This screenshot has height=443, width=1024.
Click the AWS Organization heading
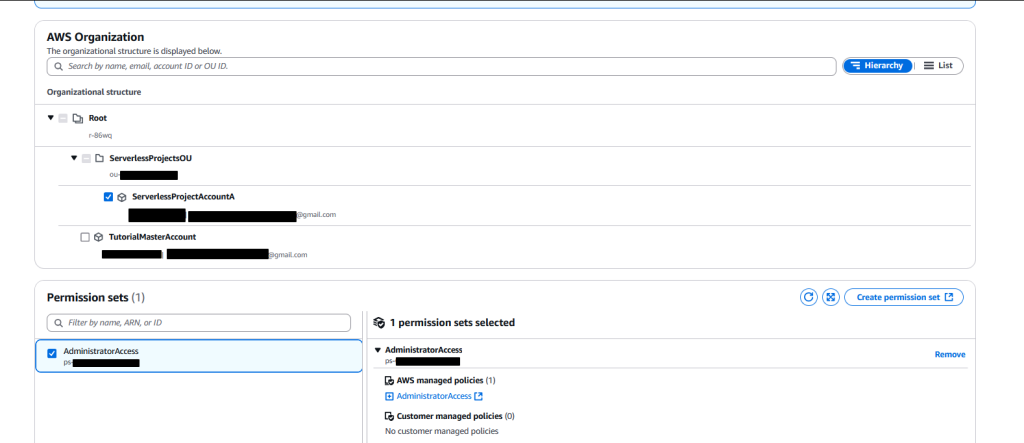pos(95,37)
